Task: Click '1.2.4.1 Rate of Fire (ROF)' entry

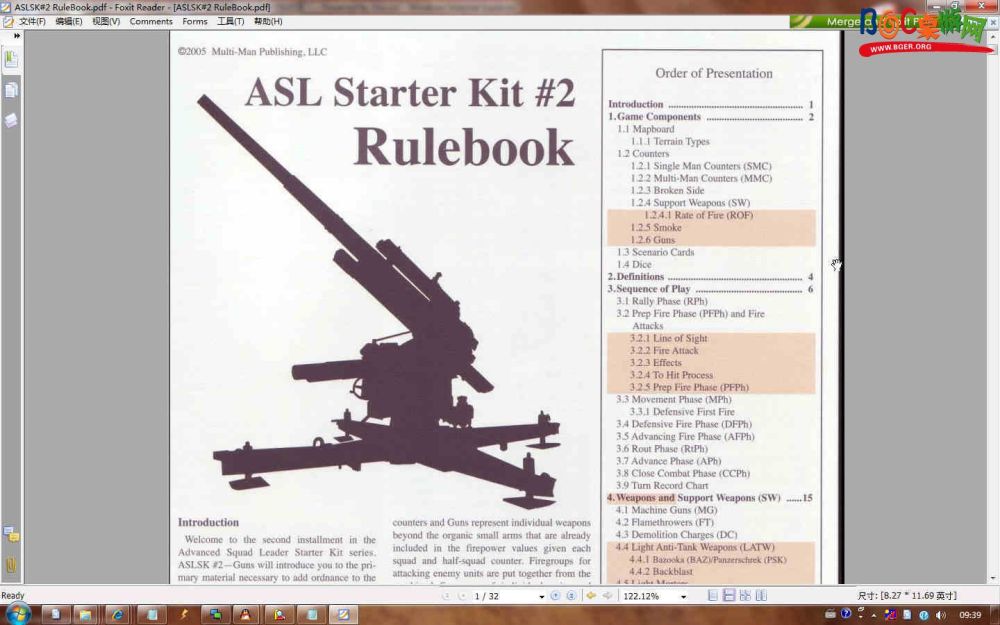Action: tap(698, 216)
